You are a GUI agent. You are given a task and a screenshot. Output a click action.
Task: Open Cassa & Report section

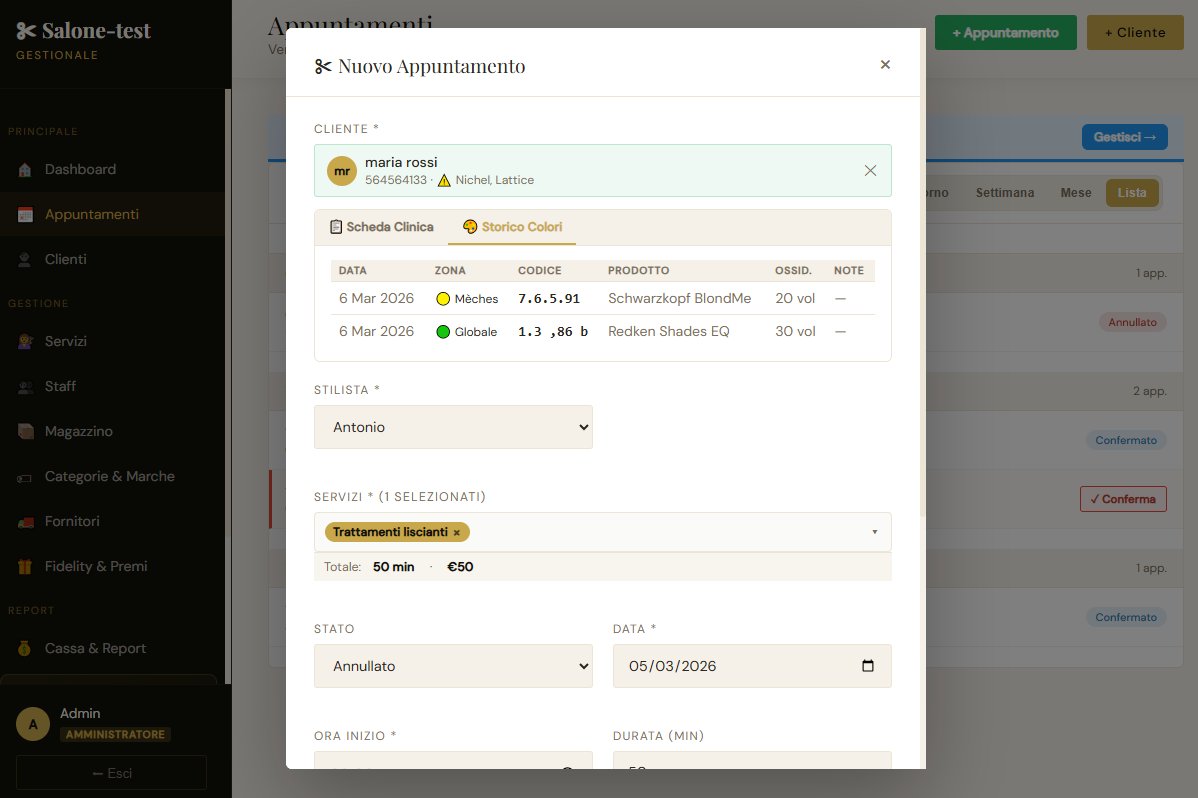112,648
